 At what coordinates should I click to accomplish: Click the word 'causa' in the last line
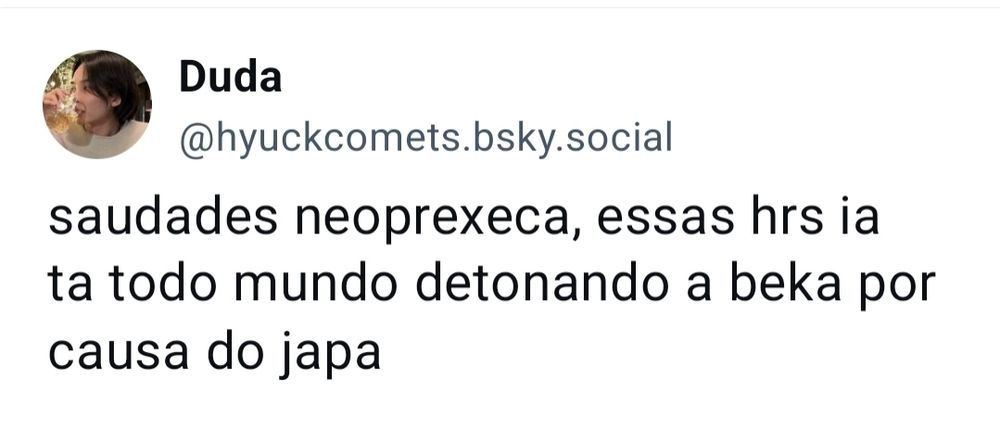pyautogui.click(x=118, y=356)
